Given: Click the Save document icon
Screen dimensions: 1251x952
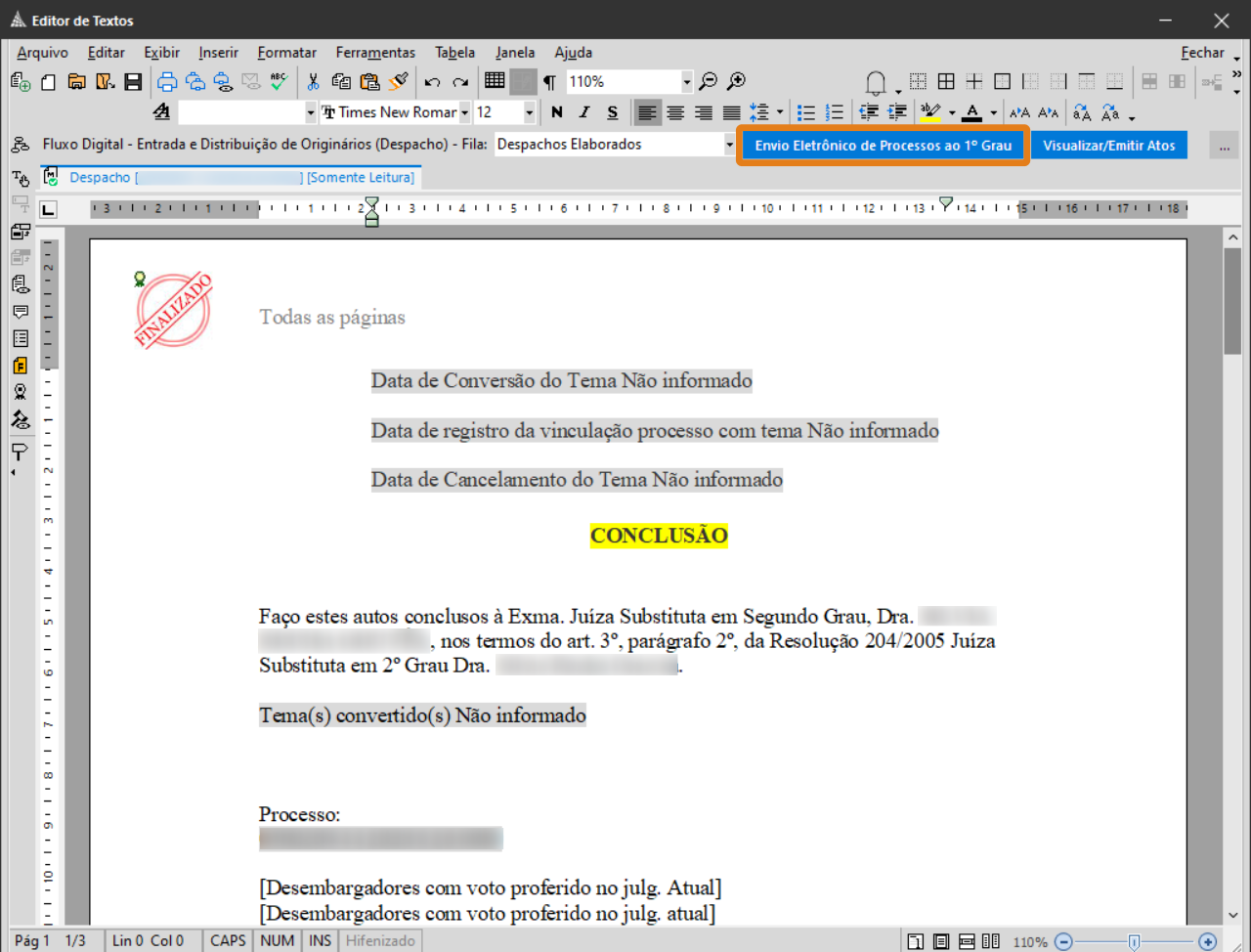Looking at the screenshot, I should coord(134,82).
